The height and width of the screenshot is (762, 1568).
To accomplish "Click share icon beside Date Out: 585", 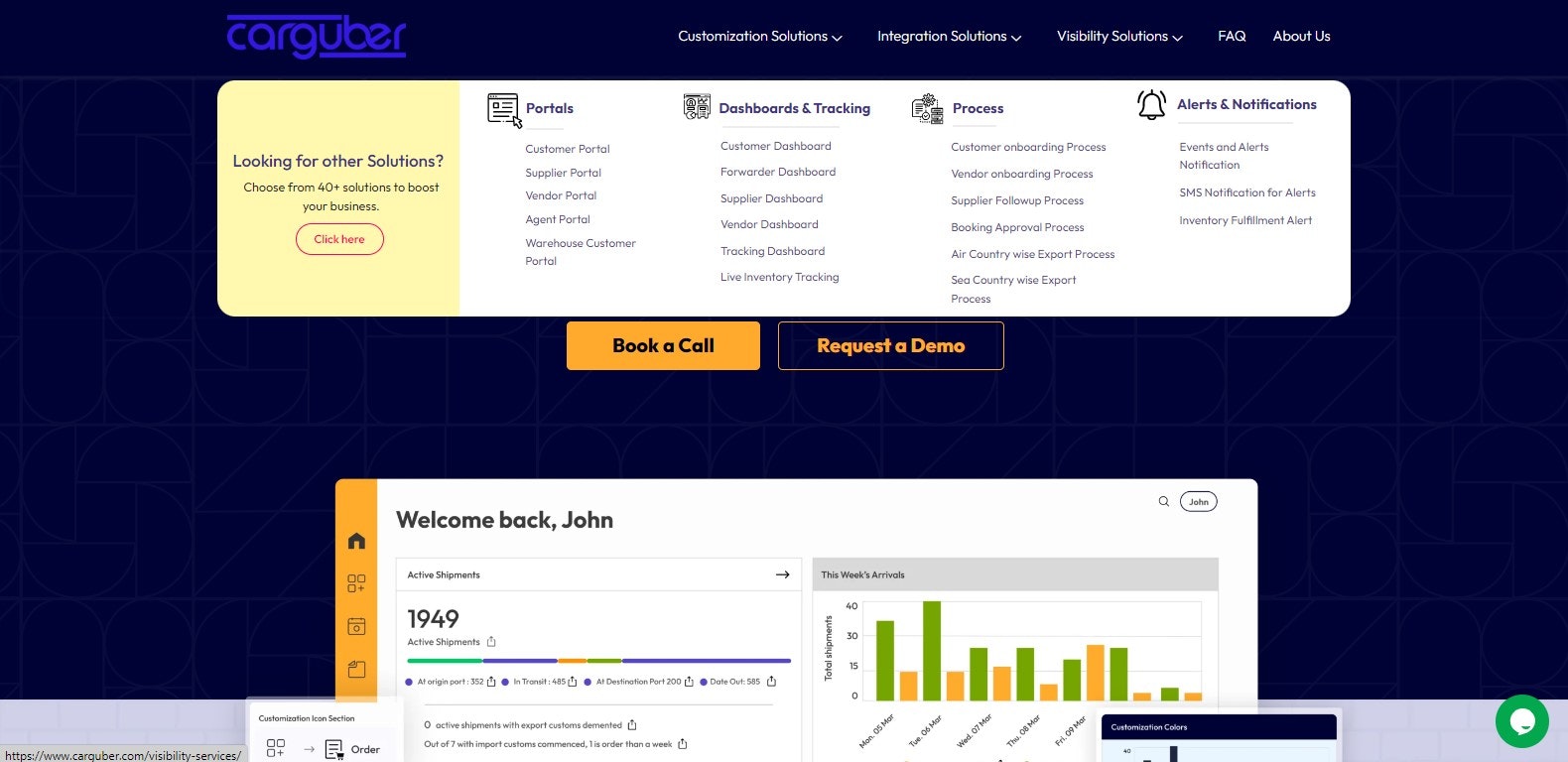I will tap(771, 682).
